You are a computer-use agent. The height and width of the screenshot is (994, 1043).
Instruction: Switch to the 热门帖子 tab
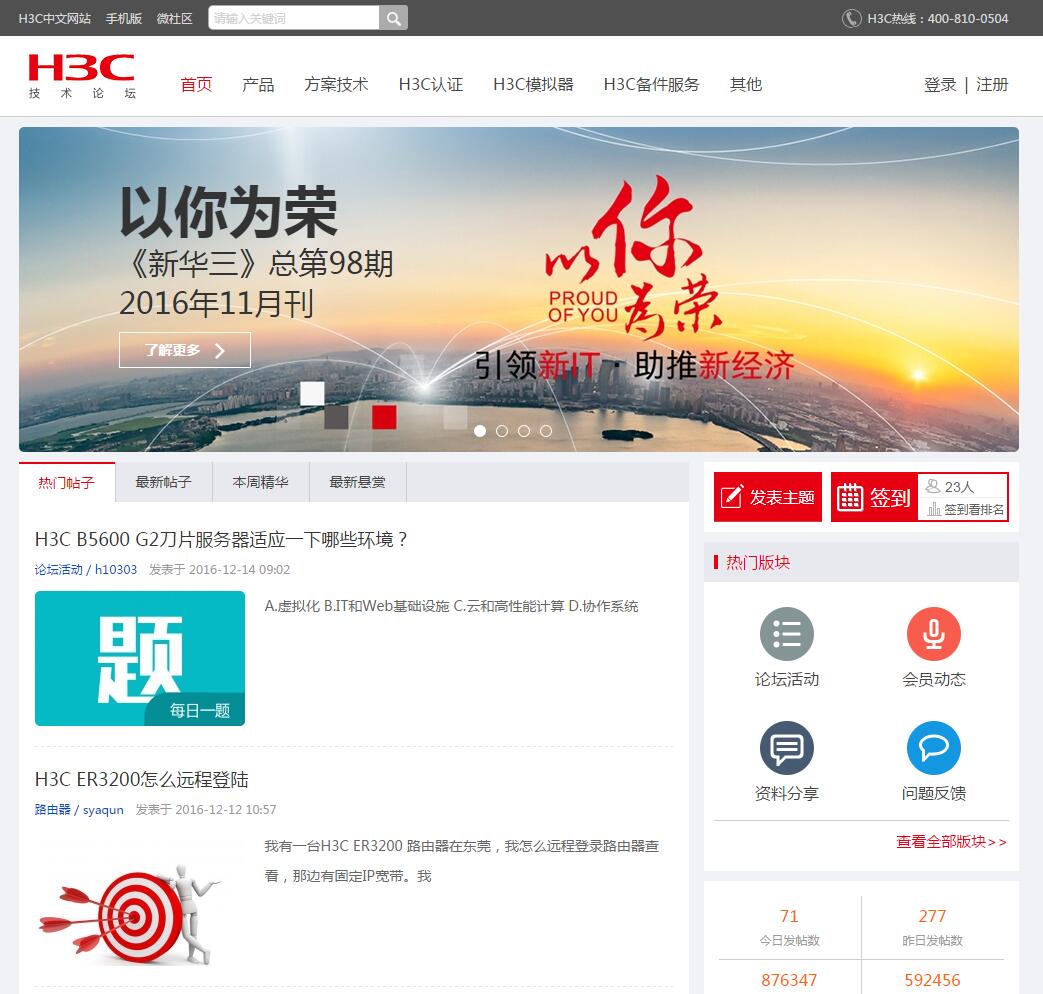(67, 482)
